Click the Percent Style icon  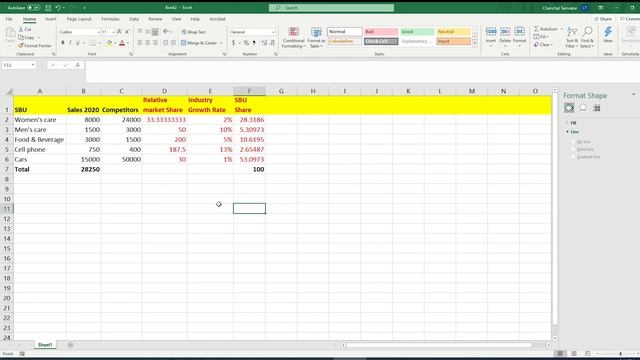pos(246,43)
